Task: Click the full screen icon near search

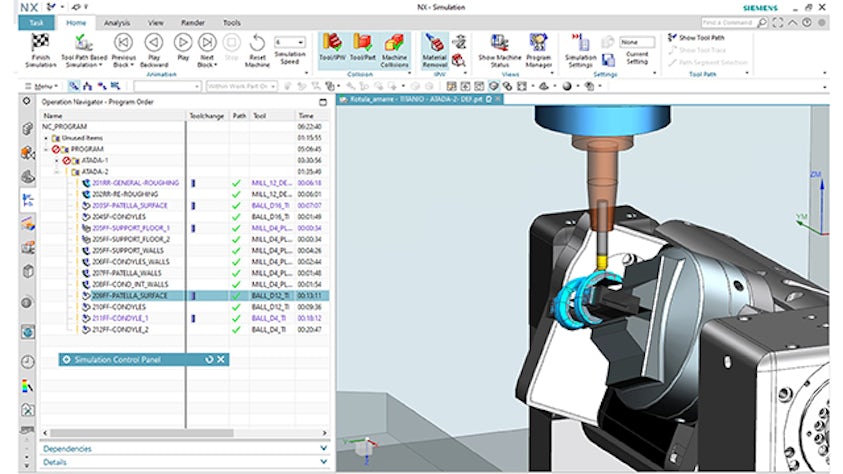Action: click(777, 23)
